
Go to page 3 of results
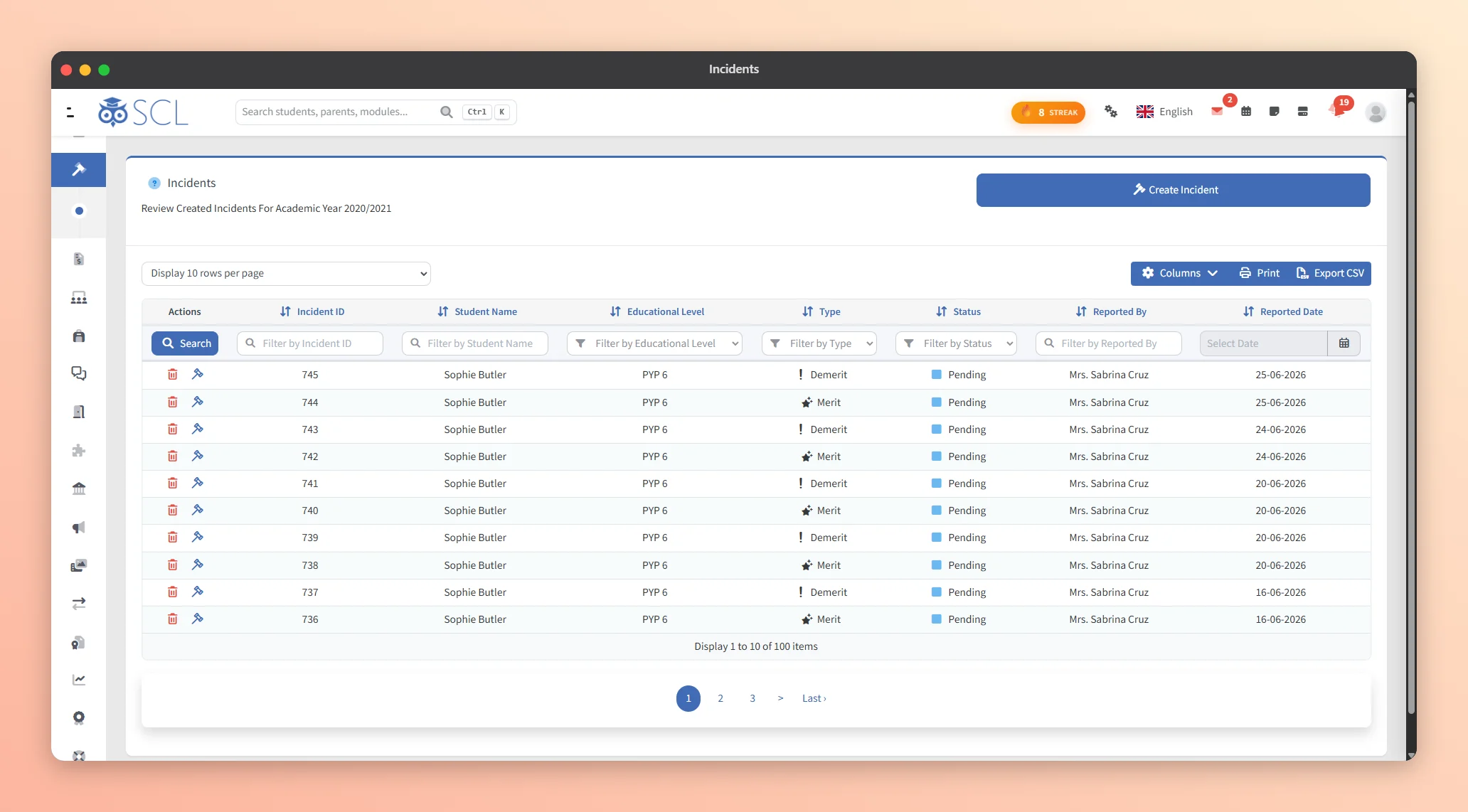tap(752, 698)
